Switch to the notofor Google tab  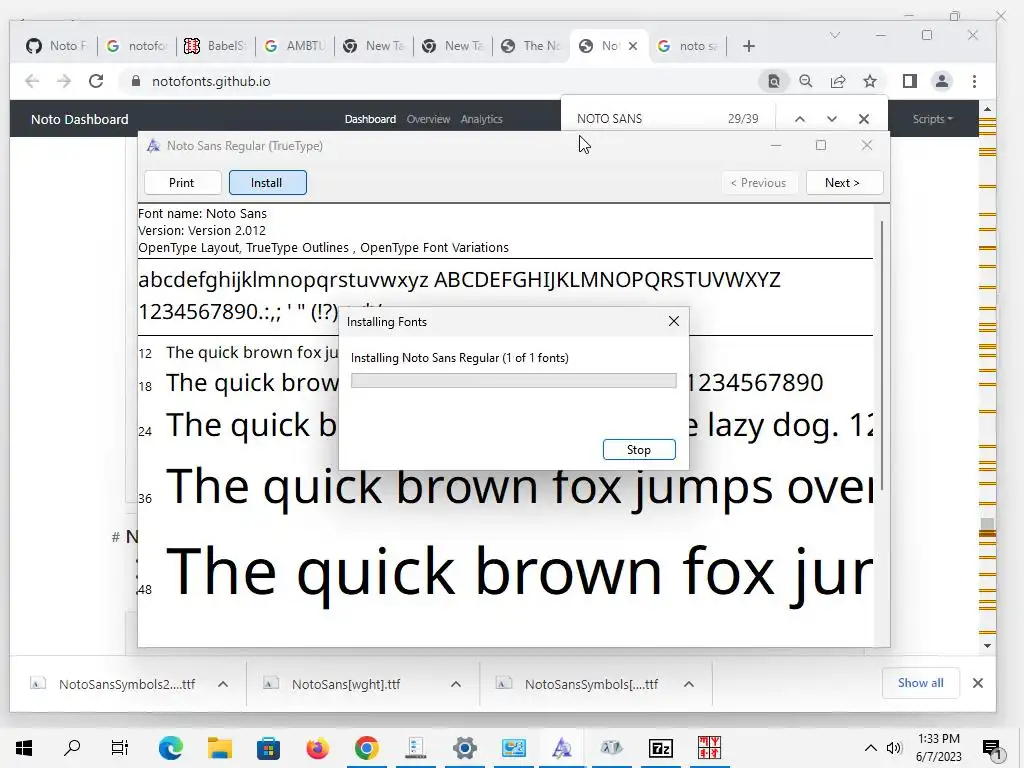tap(137, 46)
